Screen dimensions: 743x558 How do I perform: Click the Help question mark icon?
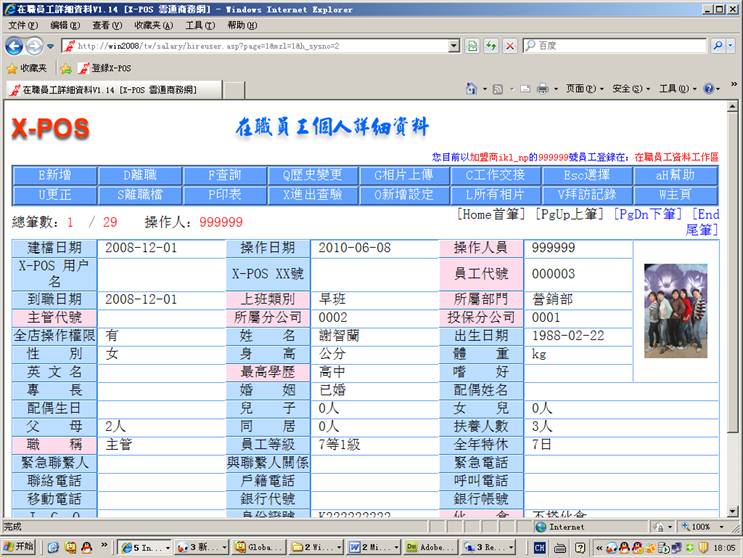click(x=707, y=89)
